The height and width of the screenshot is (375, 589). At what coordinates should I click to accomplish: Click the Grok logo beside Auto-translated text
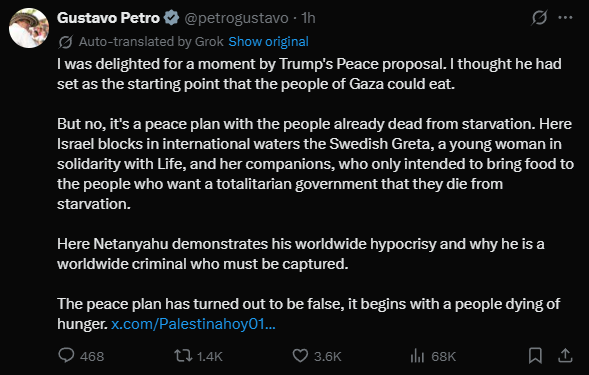(65, 42)
